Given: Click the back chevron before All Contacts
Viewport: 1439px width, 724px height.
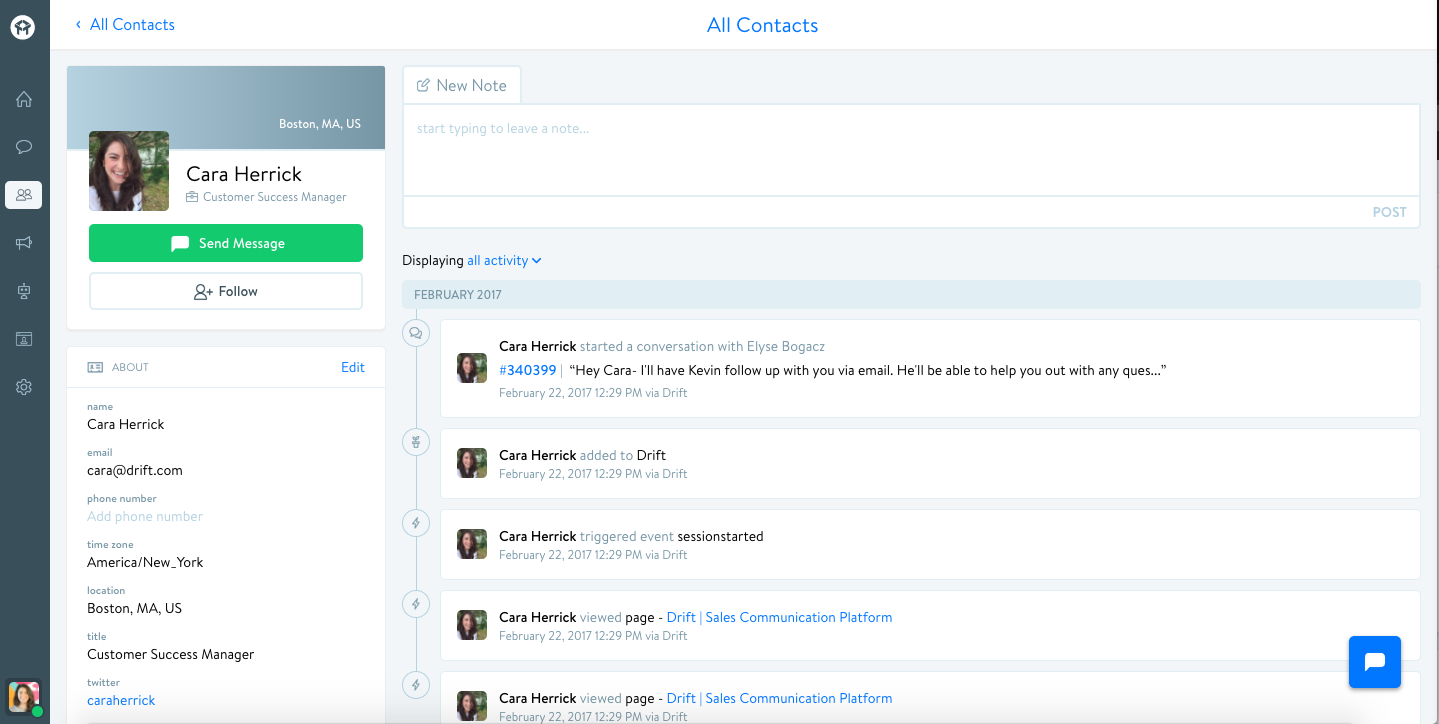Looking at the screenshot, I should click(x=78, y=25).
